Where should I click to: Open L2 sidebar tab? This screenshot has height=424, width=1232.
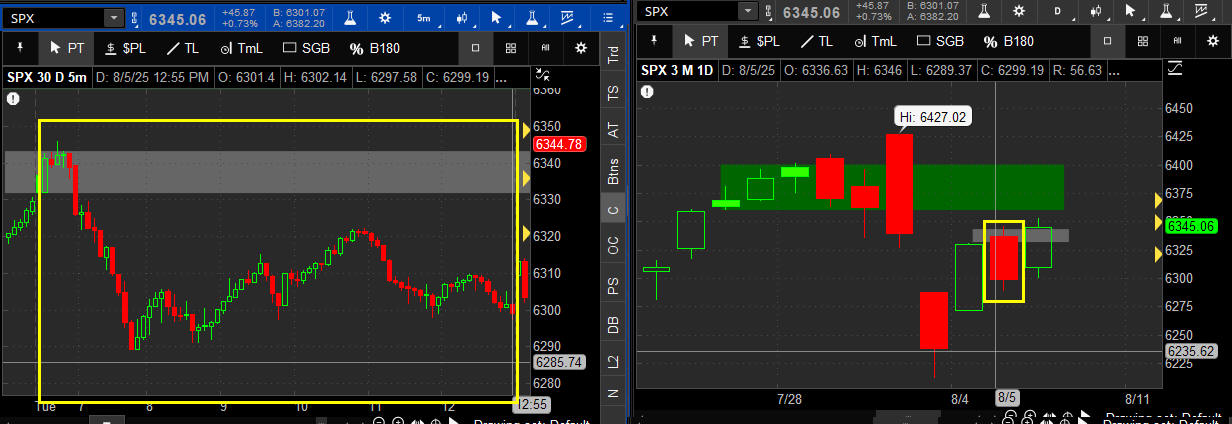[x=613, y=363]
